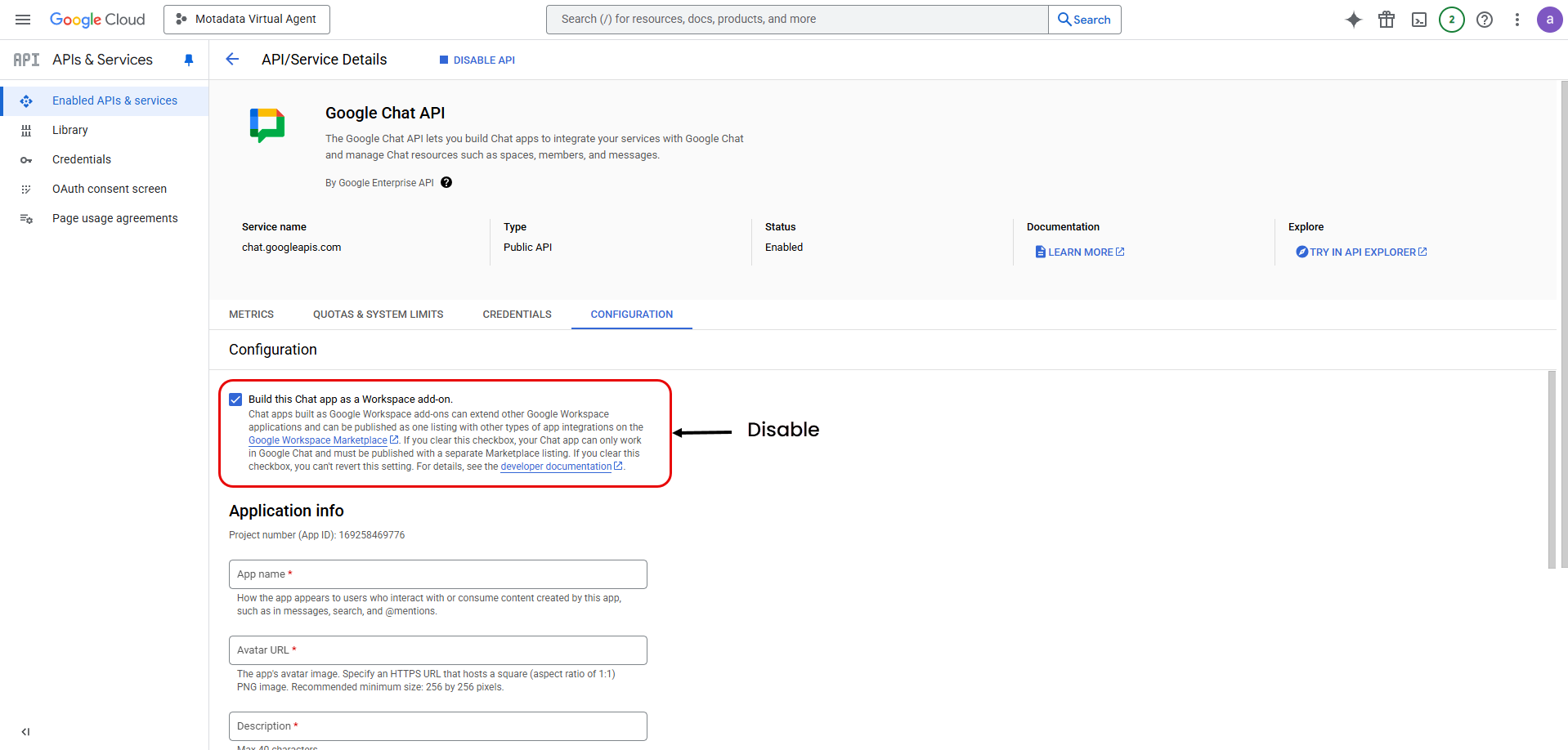Switch to the Metrics tab
The width and height of the screenshot is (1568, 750).
251,314
